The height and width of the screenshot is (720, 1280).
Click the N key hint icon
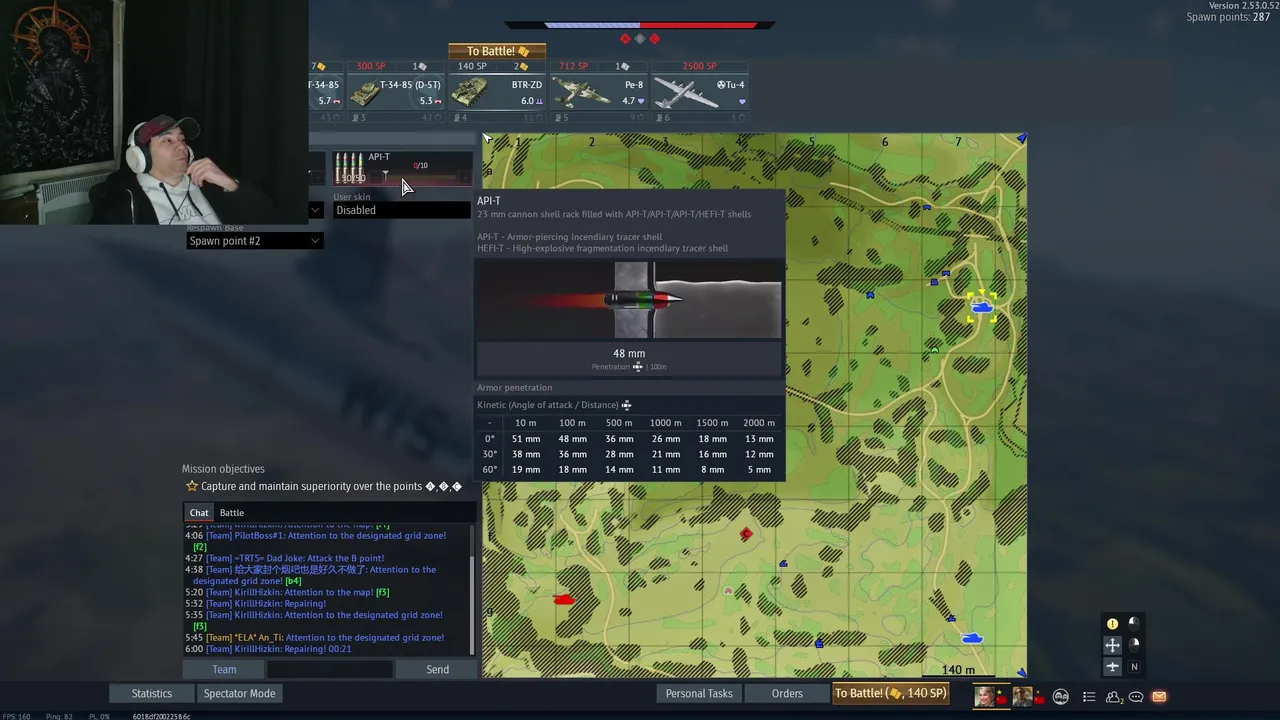(1134, 667)
